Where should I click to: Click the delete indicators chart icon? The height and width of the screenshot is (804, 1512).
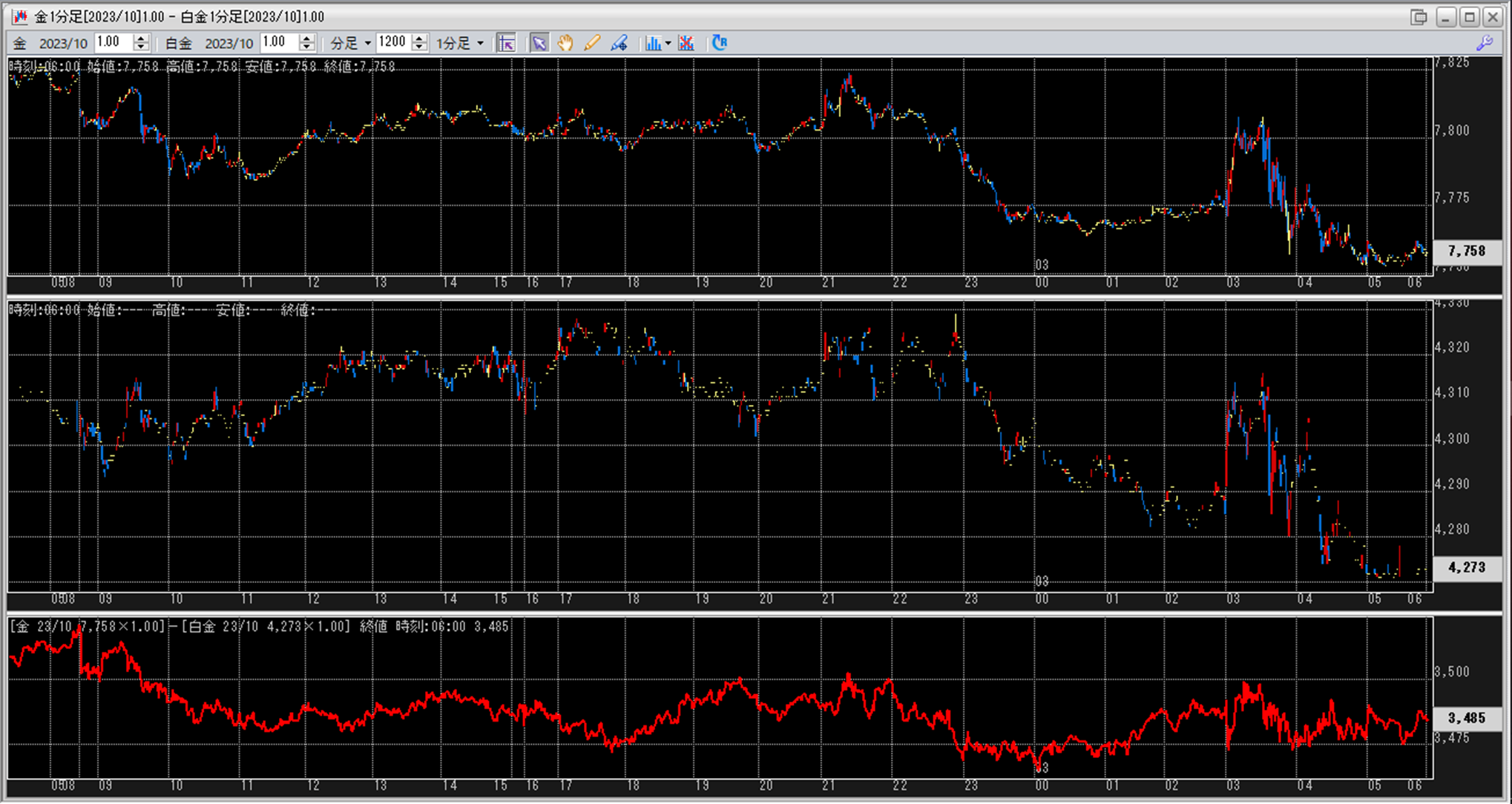coord(686,43)
